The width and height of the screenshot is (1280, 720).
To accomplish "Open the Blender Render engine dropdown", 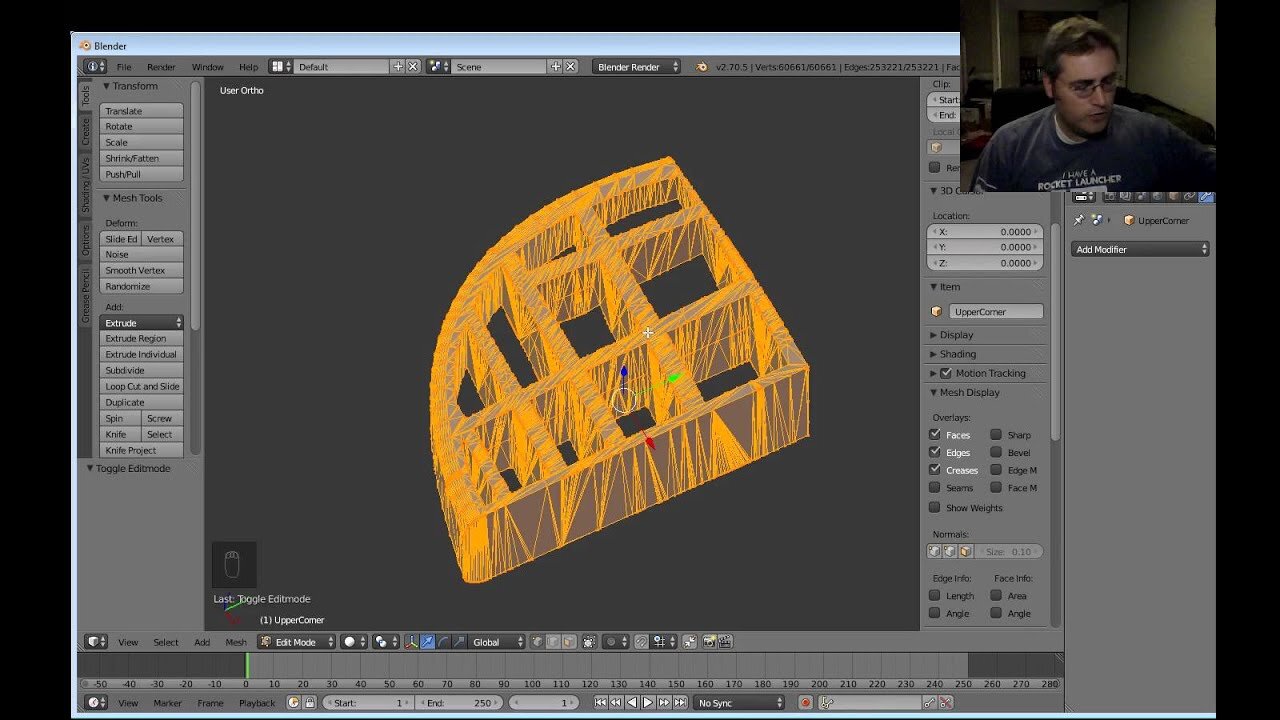I will (636, 67).
